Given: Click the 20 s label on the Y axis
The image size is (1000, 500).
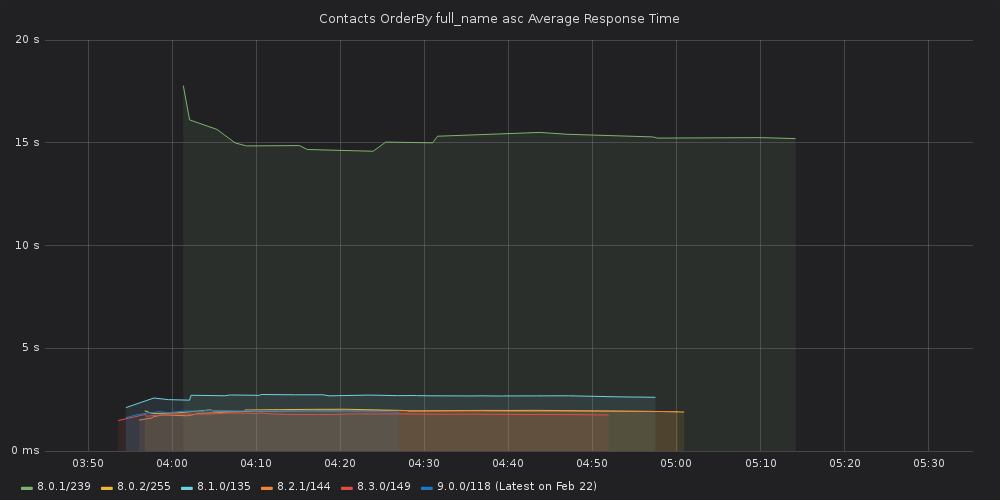Looking at the screenshot, I should coord(29,40).
